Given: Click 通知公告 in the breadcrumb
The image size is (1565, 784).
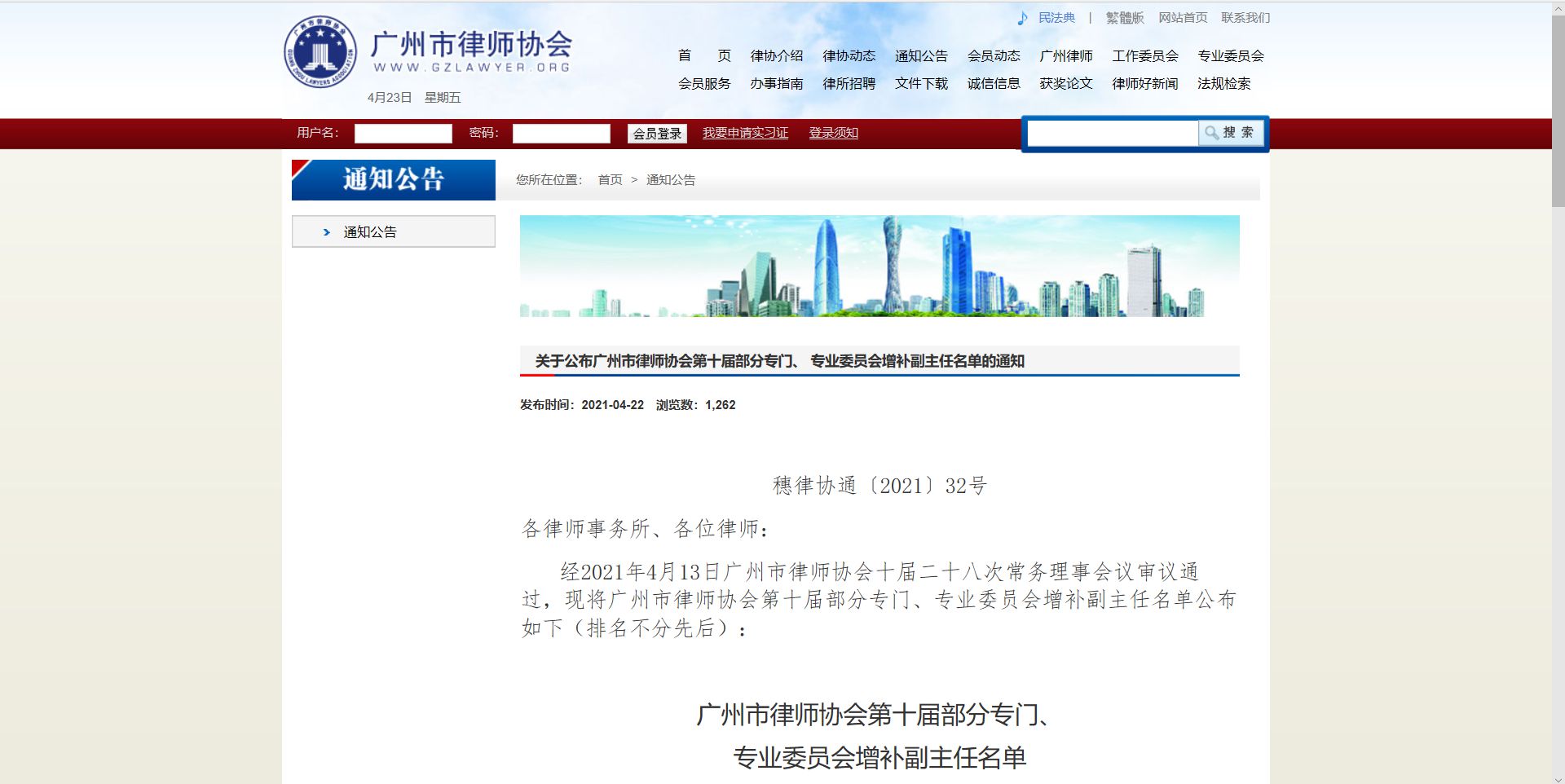Looking at the screenshot, I should pos(671,180).
